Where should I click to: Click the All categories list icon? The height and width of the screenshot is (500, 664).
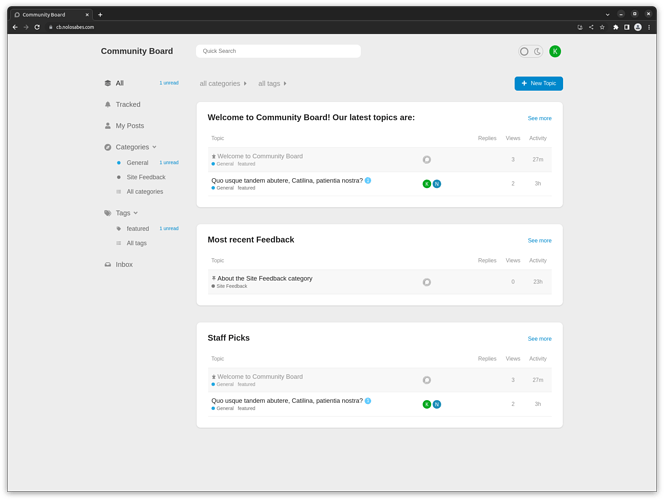[x=119, y=192]
